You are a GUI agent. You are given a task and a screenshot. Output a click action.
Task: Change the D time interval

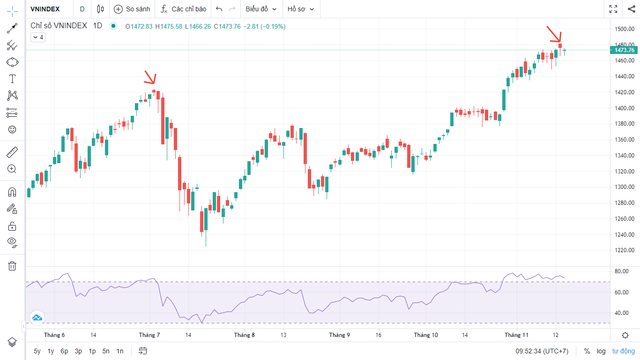tap(82, 9)
